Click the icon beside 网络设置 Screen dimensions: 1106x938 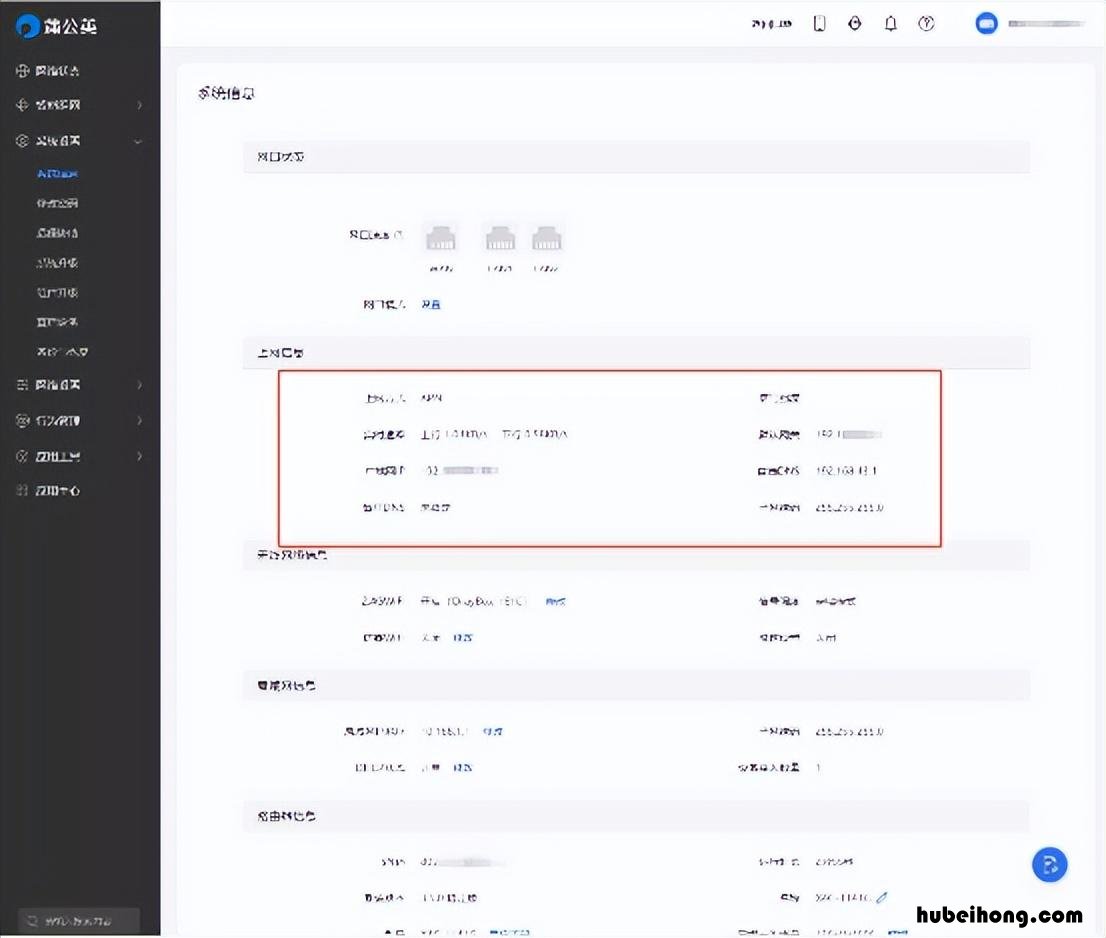[23, 384]
